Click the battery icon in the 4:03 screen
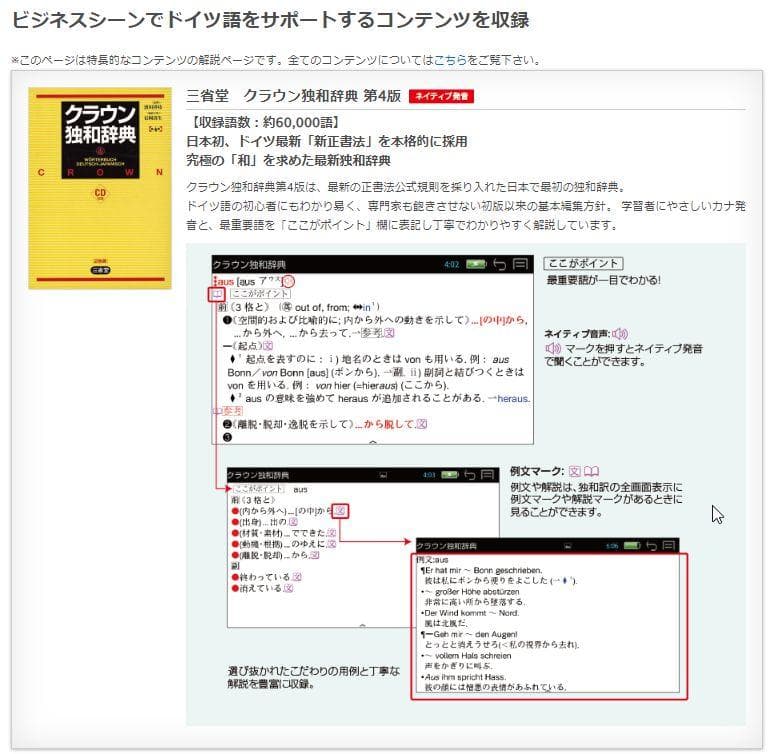 (450, 475)
